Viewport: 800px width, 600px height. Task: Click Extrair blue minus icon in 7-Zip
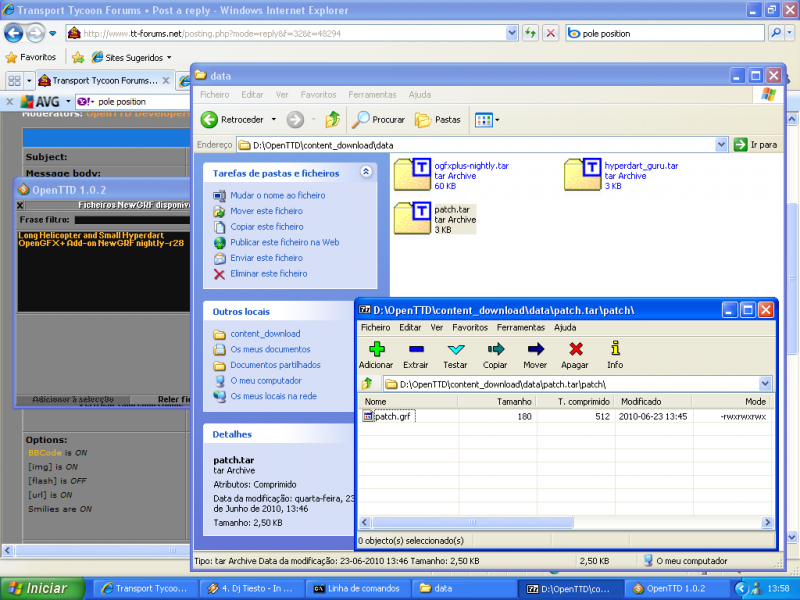tap(416, 349)
